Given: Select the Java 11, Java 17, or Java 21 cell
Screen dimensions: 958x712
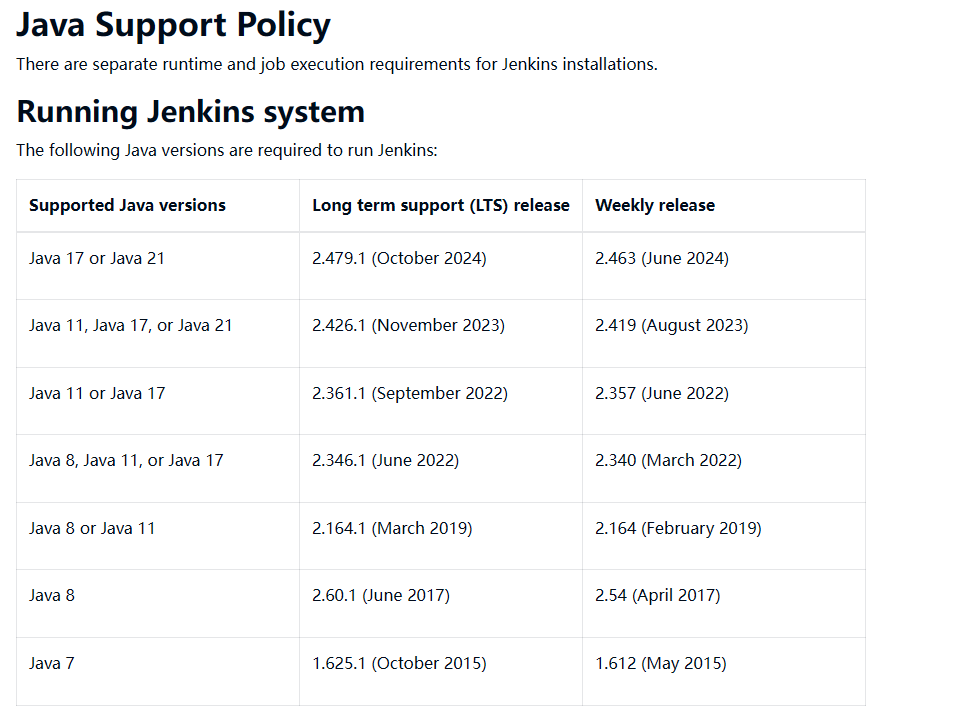Looking at the screenshot, I should click(131, 325).
